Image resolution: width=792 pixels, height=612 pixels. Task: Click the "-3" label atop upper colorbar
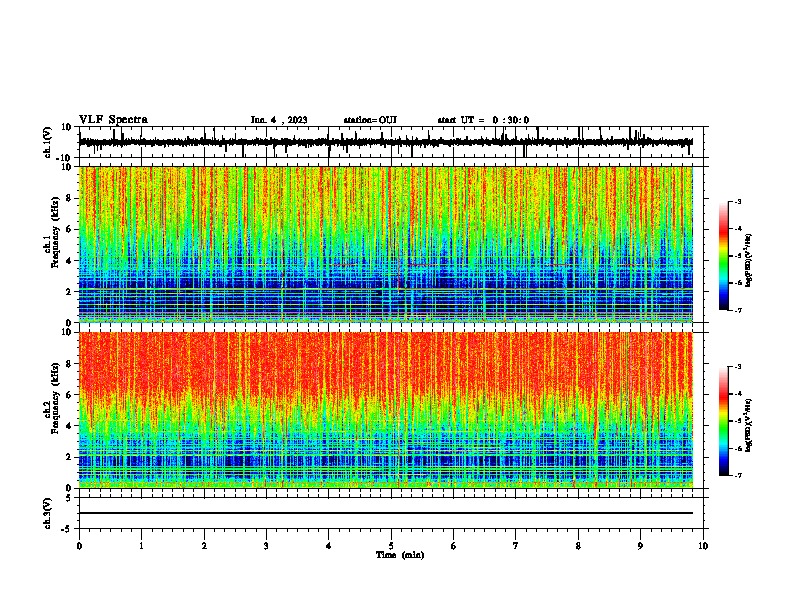pos(738,201)
